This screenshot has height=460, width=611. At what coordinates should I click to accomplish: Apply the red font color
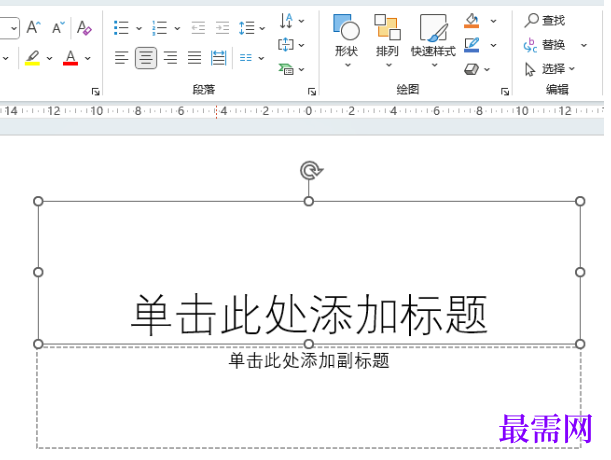(71, 58)
